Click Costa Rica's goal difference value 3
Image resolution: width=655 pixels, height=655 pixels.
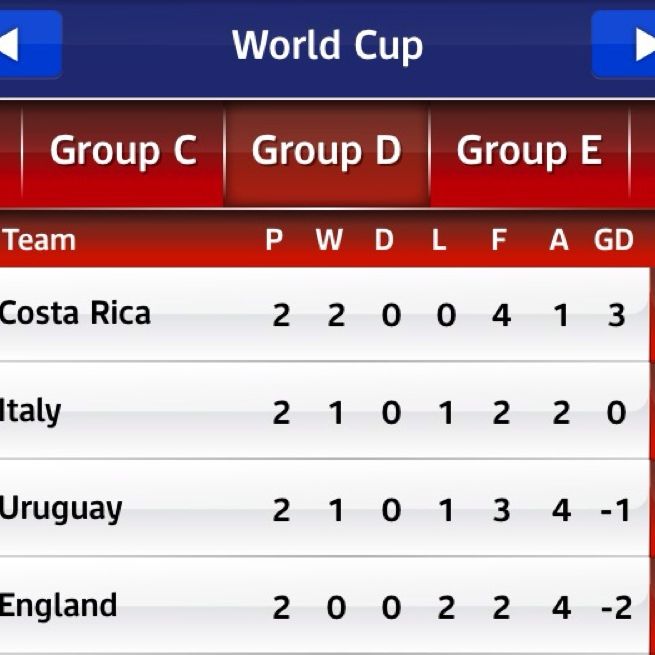coord(616,315)
